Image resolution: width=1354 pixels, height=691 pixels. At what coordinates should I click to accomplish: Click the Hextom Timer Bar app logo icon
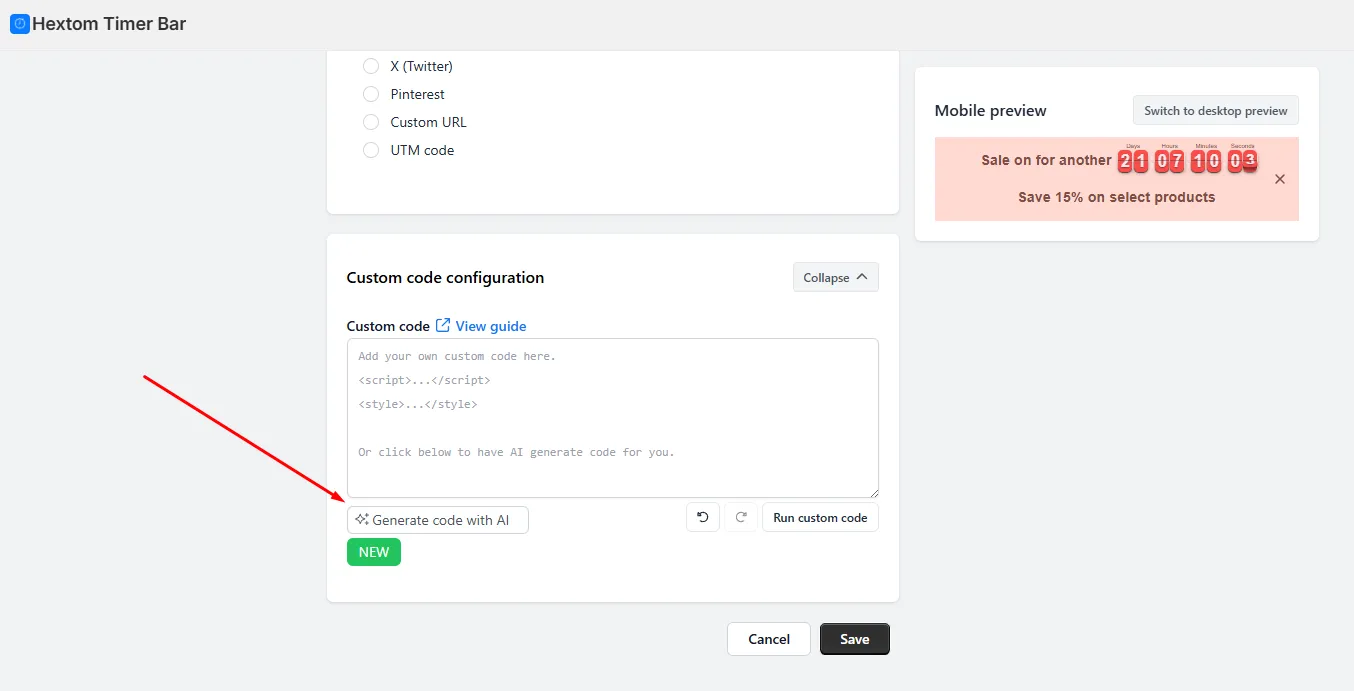click(19, 24)
